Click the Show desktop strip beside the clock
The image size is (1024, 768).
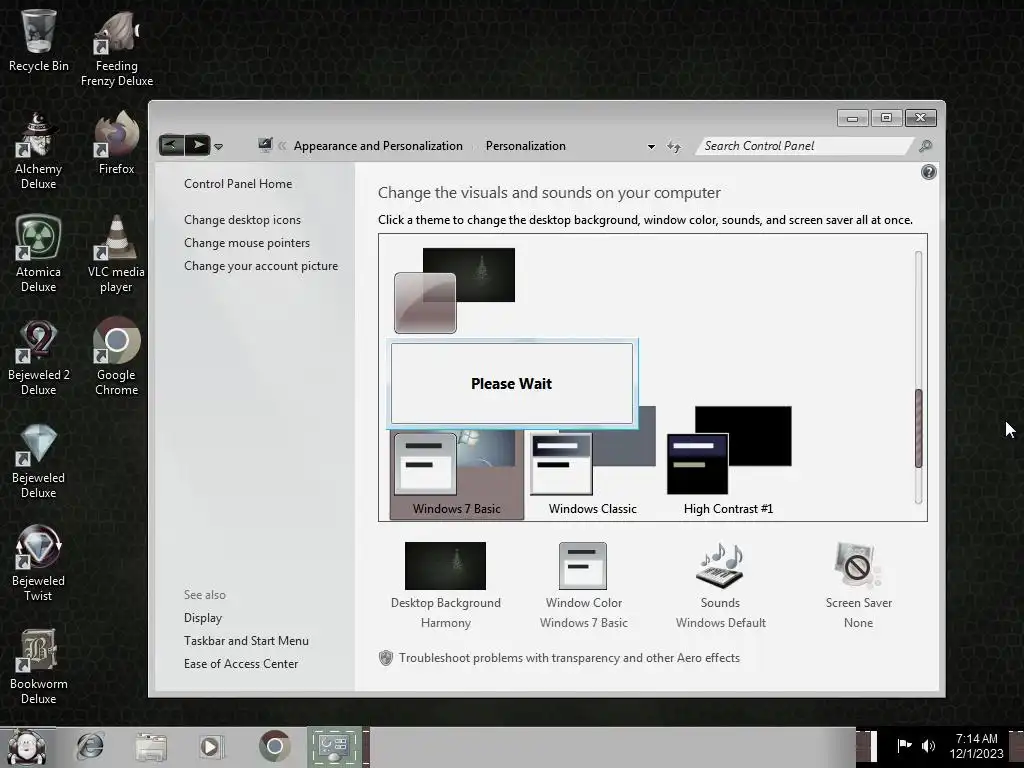tap(1016, 747)
